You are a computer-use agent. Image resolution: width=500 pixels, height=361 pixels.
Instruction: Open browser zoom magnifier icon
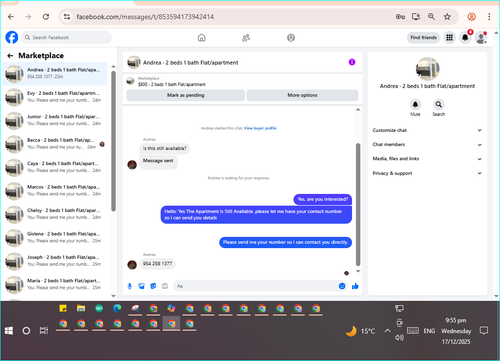pos(431,17)
